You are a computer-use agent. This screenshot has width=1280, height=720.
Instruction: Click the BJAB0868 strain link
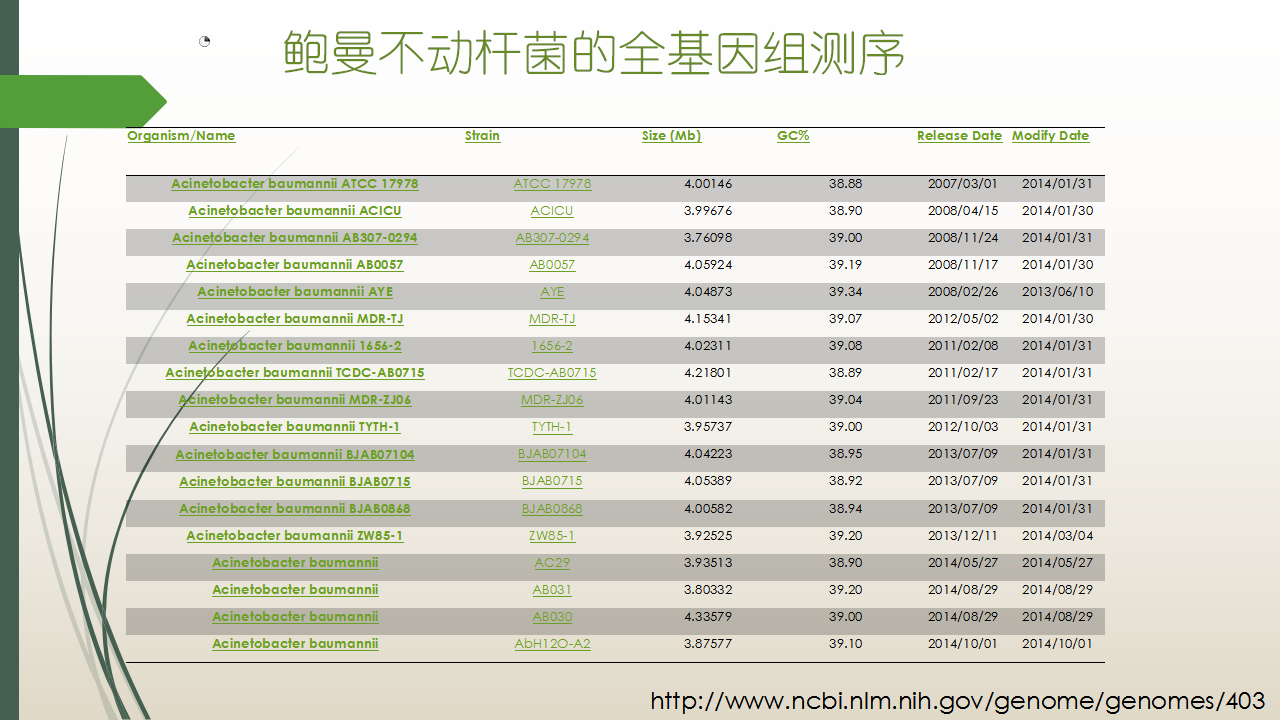pos(552,509)
